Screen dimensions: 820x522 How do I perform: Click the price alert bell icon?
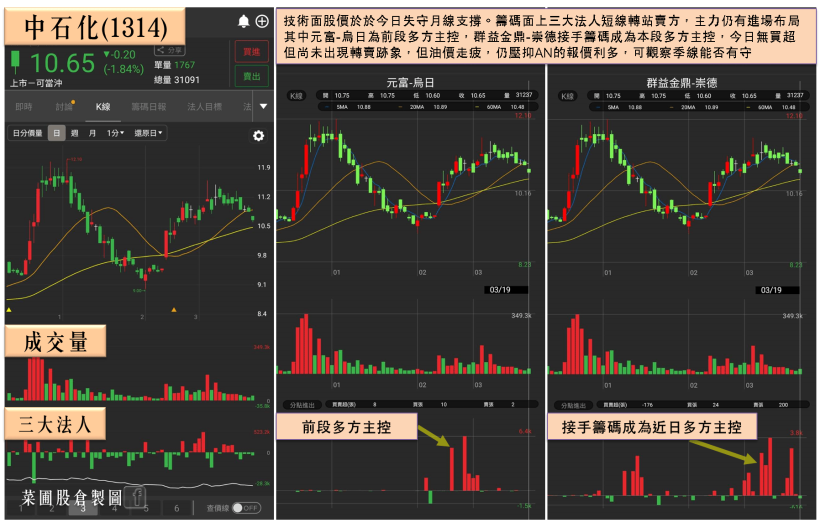244,21
